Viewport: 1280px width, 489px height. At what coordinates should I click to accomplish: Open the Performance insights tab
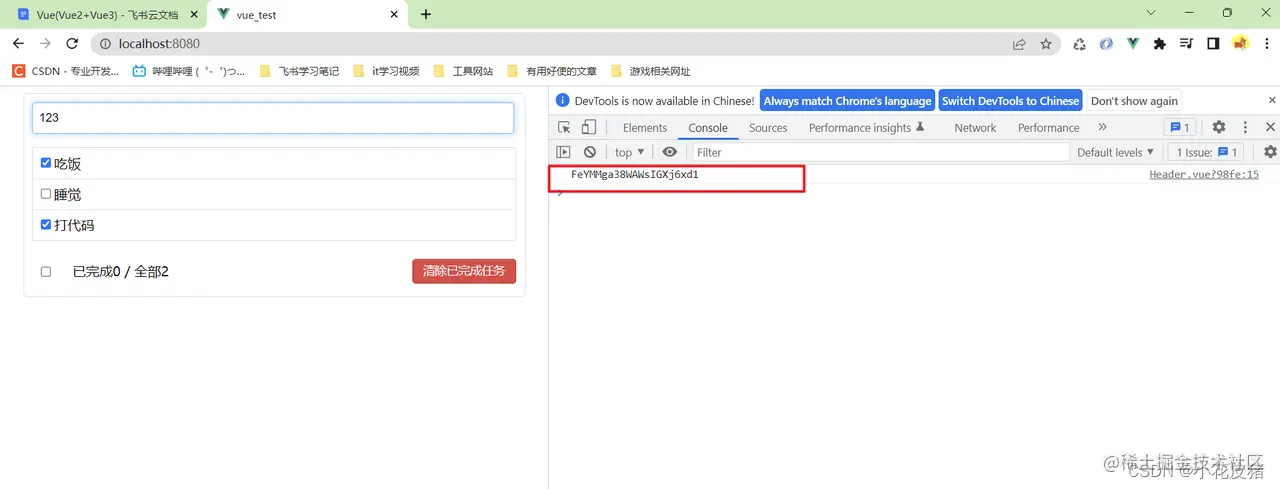867,128
